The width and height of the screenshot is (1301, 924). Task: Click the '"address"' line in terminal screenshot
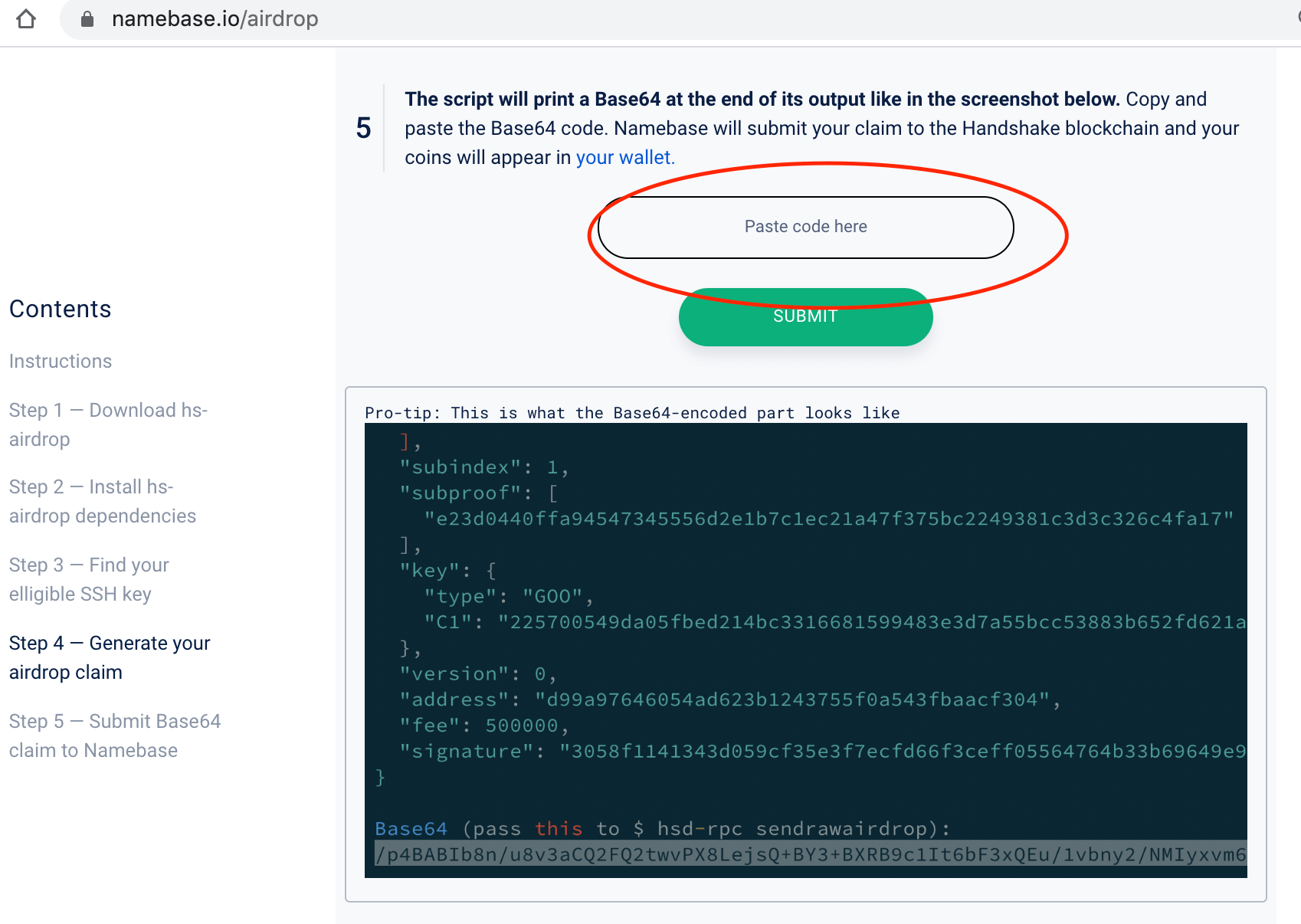coord(729,700)
